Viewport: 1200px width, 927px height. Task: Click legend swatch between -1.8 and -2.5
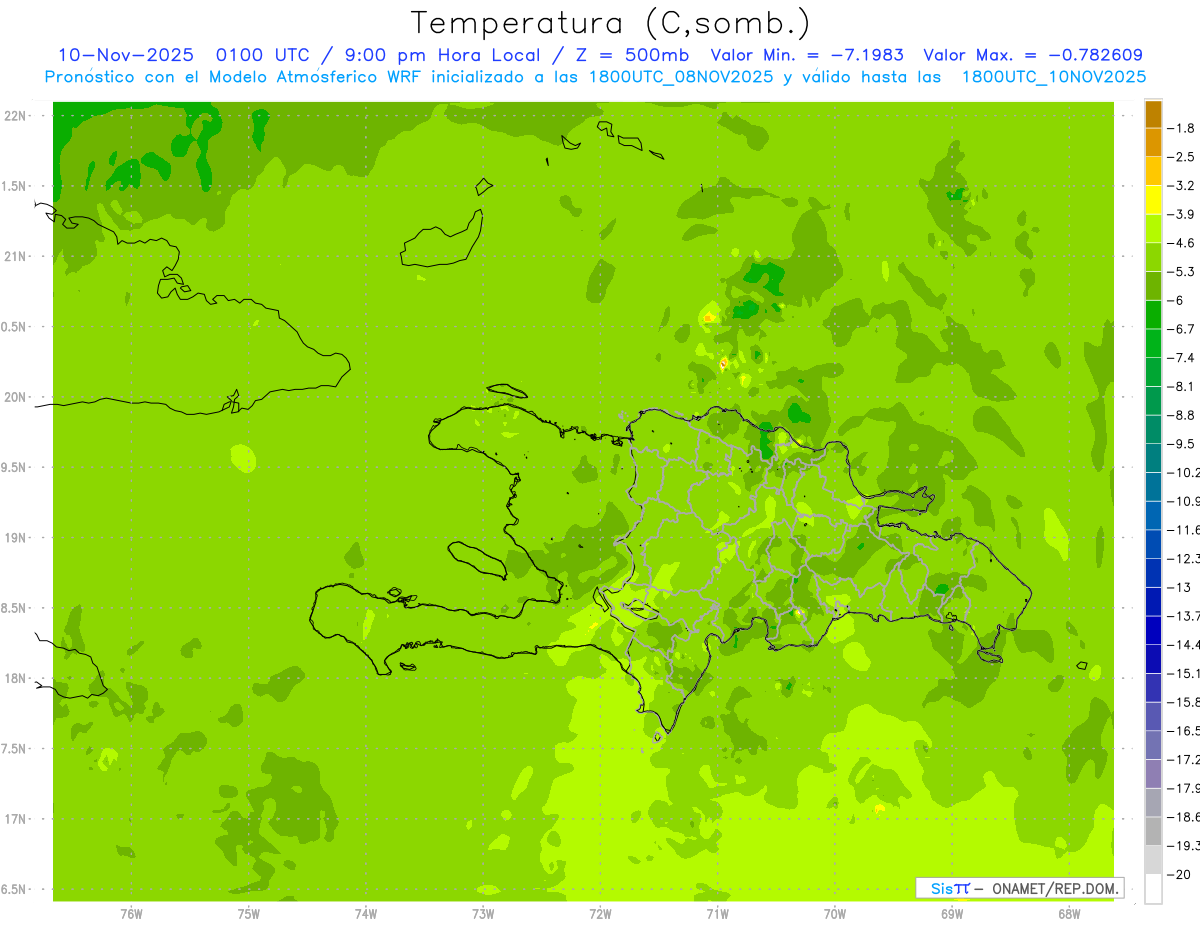pyautogui.click(x=1153, y=143)
